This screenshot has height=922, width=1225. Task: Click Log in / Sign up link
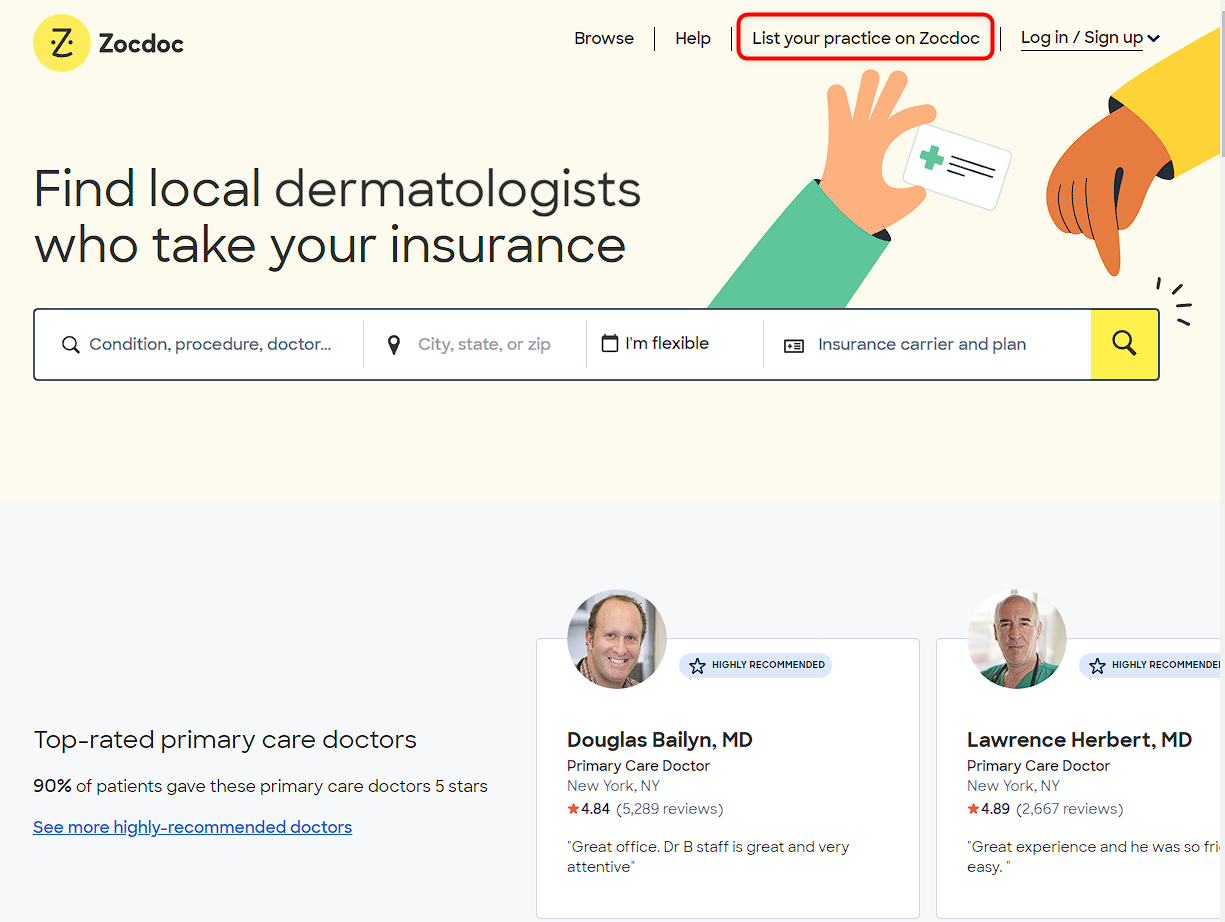[x=1082, y=38]
